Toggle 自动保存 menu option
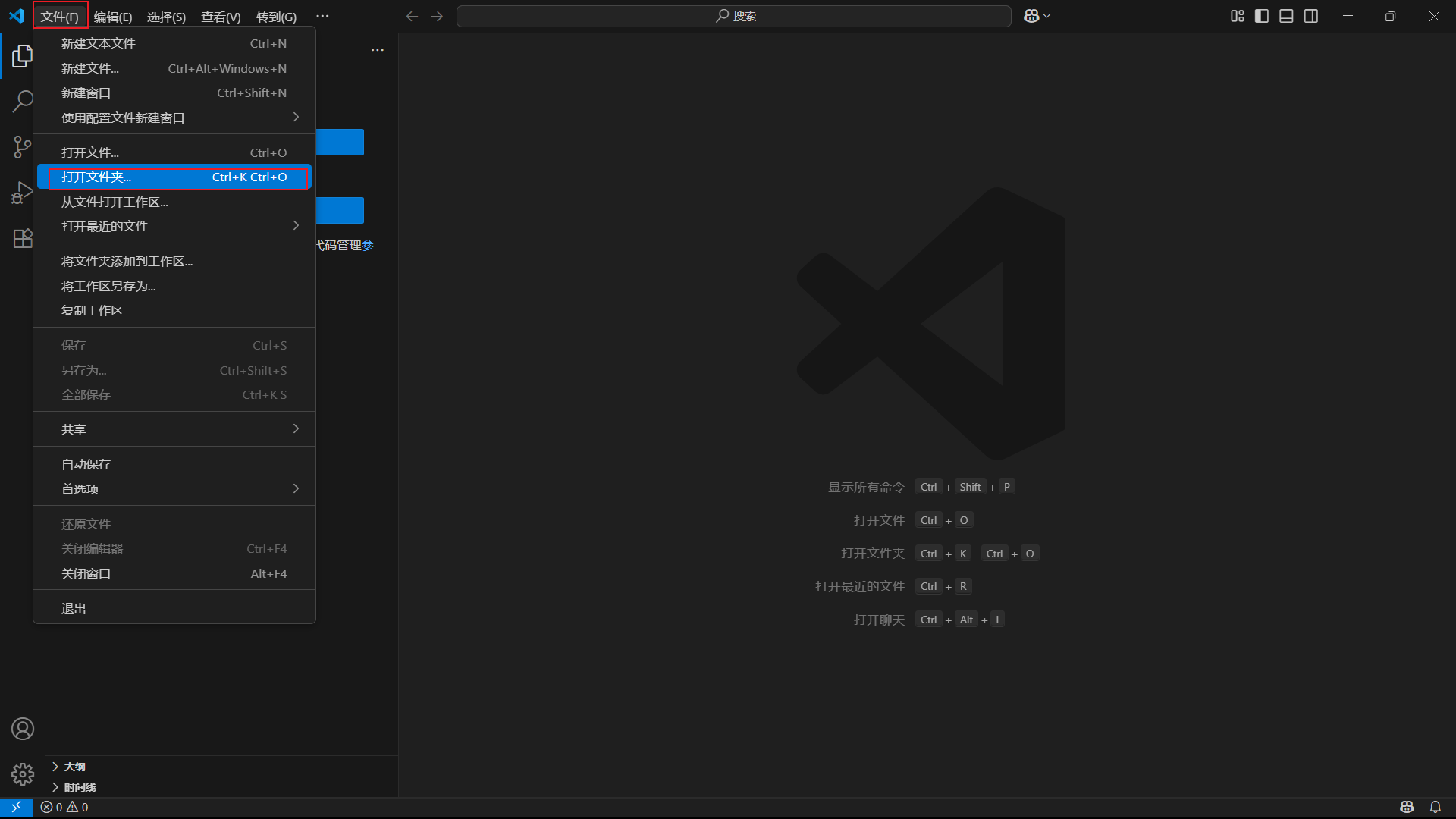Image resolution: width=1456 pixels, height=819 pixels. coord(86,464)
